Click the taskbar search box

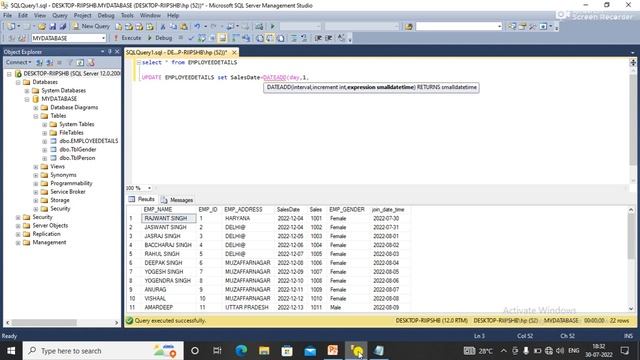coord(103,351)
